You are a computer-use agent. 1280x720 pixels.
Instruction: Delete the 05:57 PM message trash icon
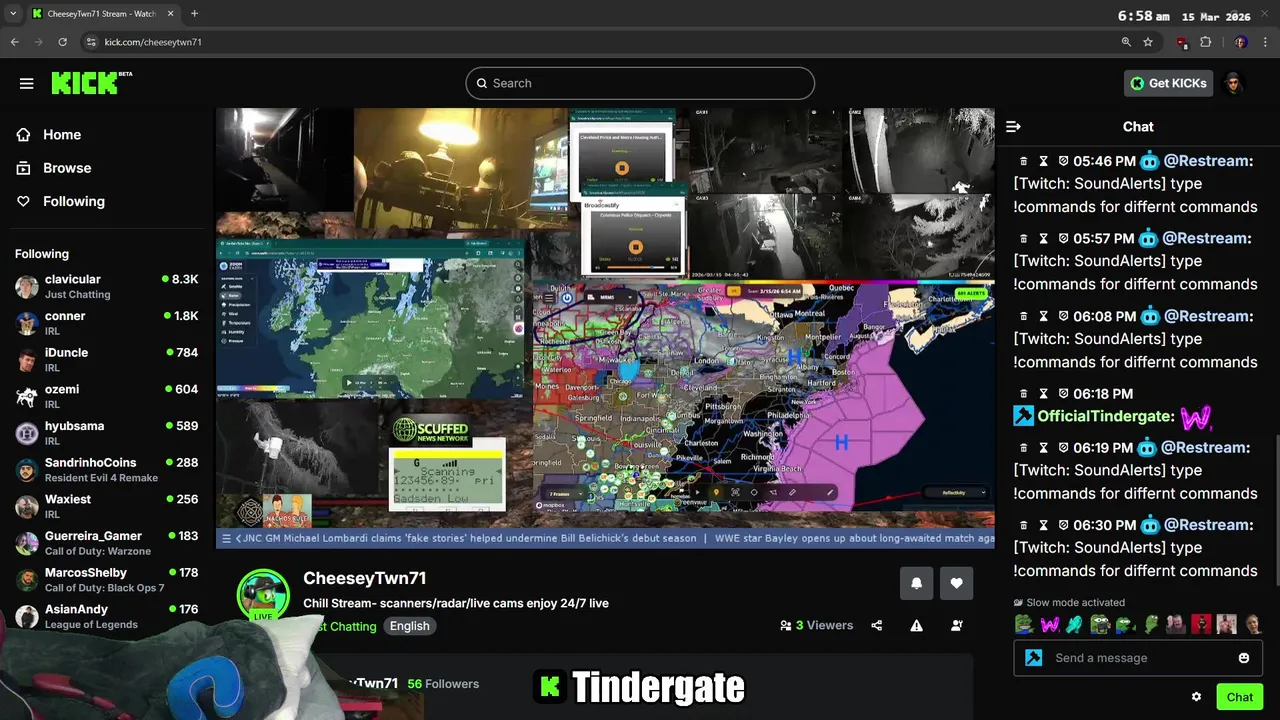pos(1023,239)
